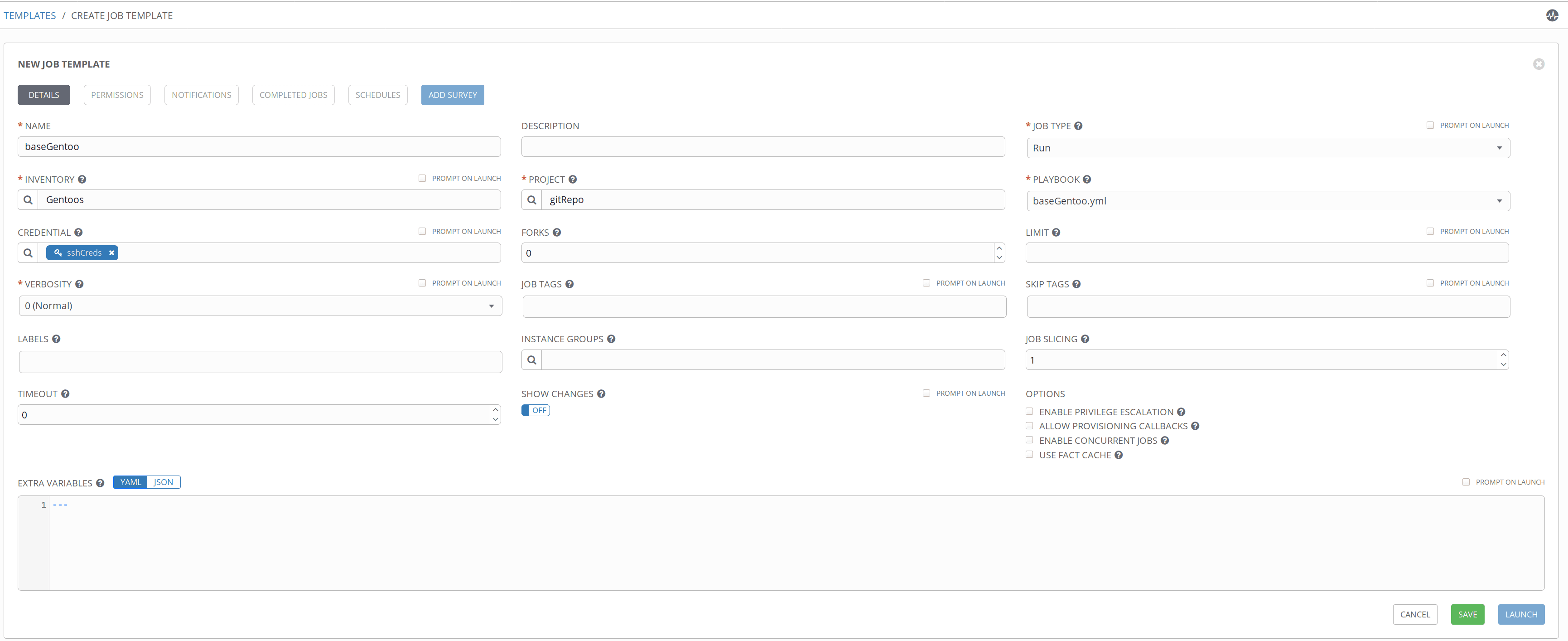1568x641 pixels.
Task: Switch Show Changes toggle to ON
Action: tap(535, 410)
